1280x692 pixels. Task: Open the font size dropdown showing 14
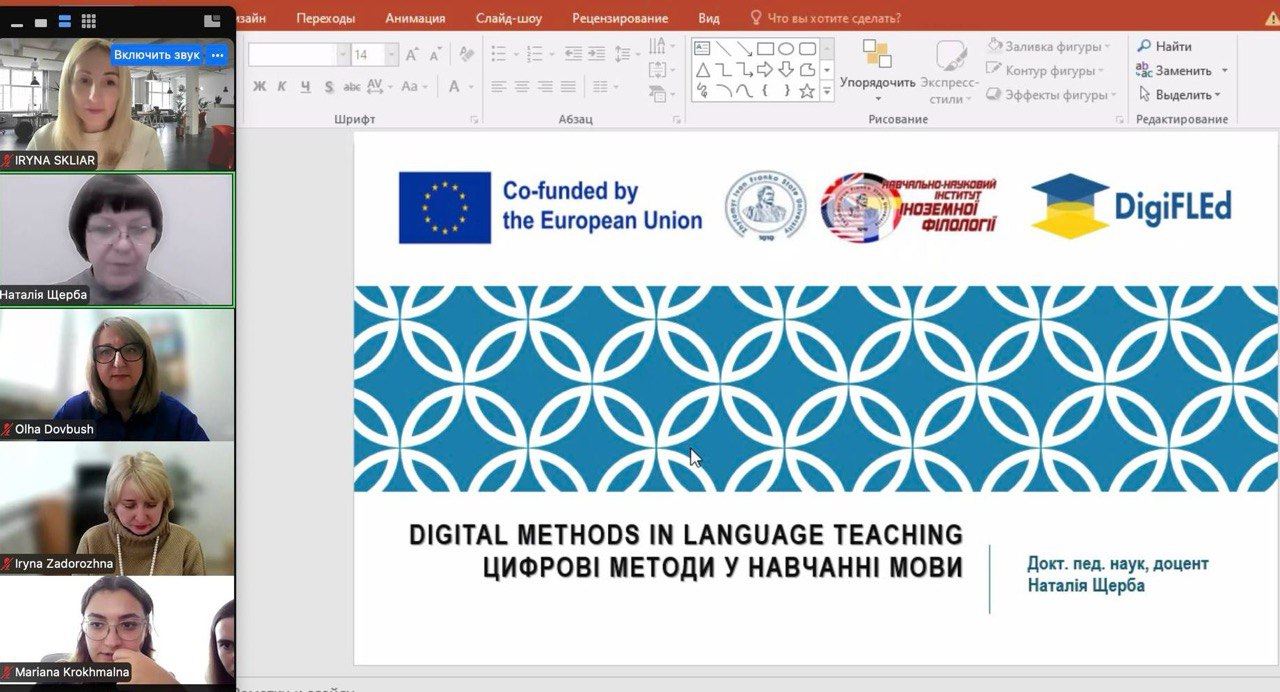point(391,55)
